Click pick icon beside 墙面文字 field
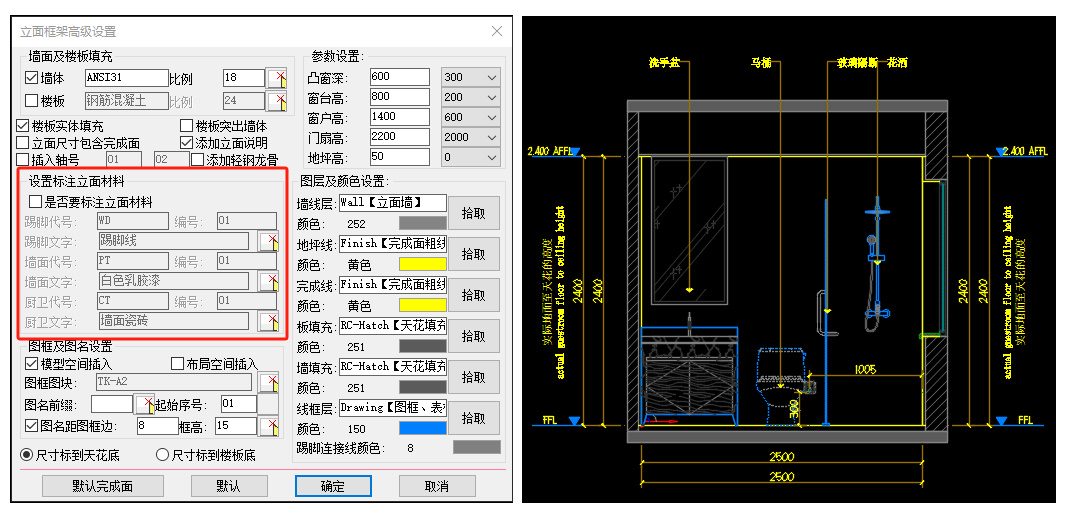1065x516 pixels. click(269, 281)
